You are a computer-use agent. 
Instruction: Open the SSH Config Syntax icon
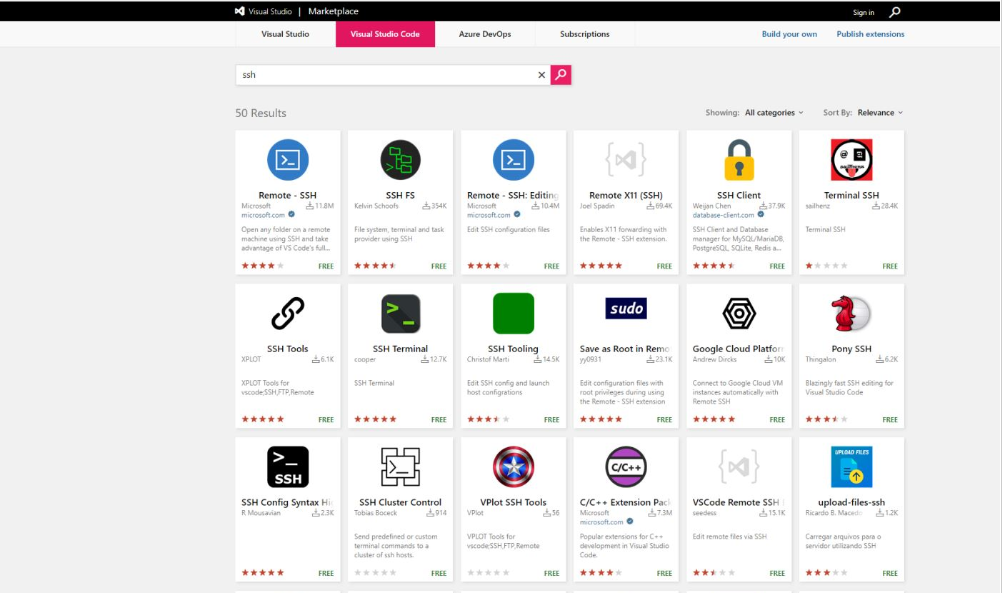(x=288, y=467)
